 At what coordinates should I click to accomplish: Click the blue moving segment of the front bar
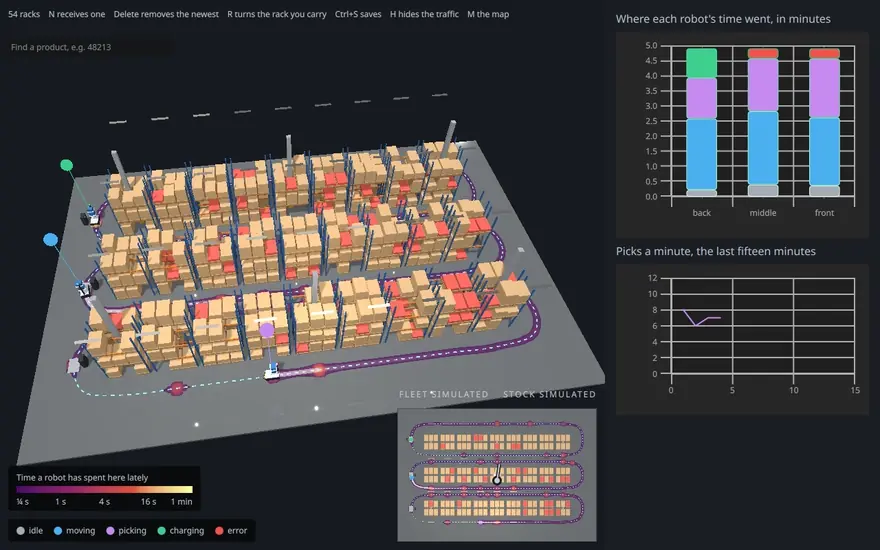click(824, 152)
